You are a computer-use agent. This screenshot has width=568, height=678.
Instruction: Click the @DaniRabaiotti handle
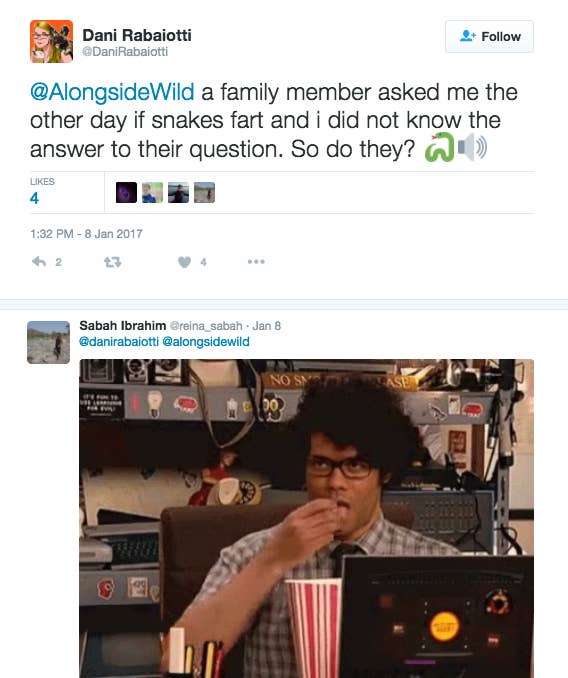pos(125,52)
